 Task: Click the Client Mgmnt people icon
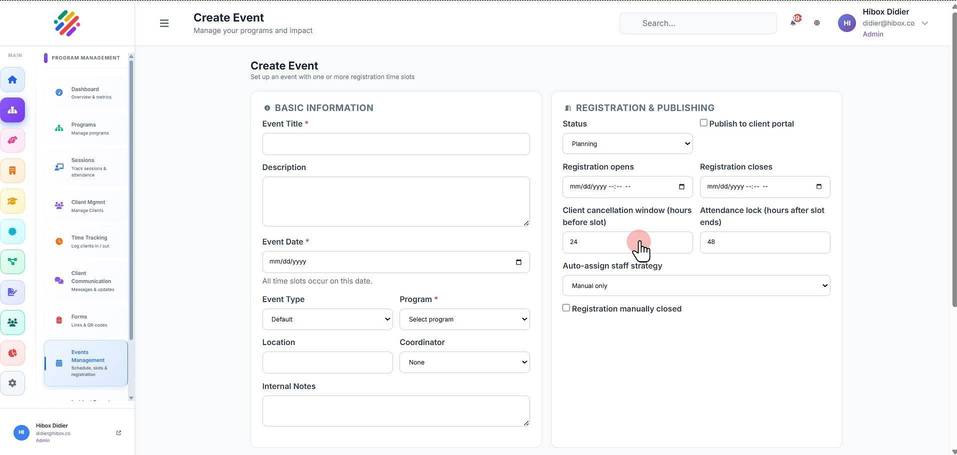(x=59, y=206)
